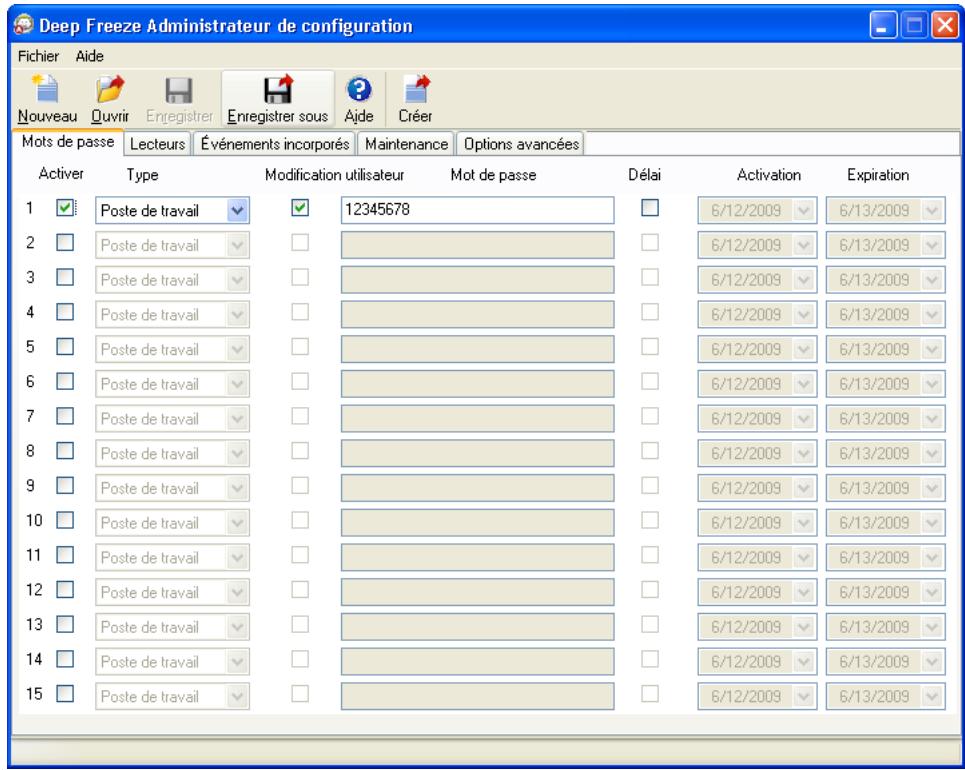The image size is (965, 770).
Task: Uncheck Modification utilisateur in row 1
Action: [x=300, y=208]
